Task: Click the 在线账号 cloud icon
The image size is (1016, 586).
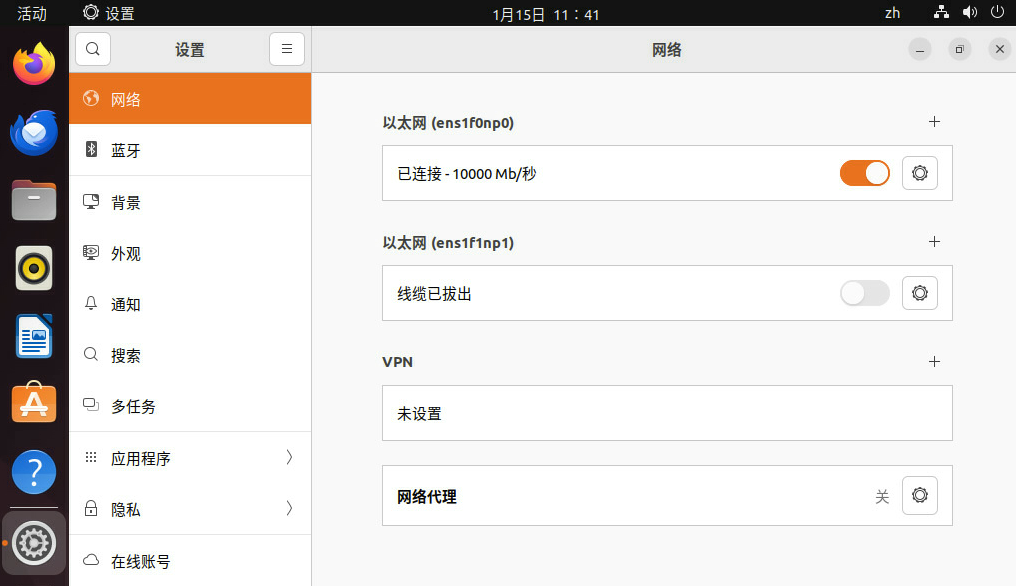Action: pyautogui.click(x=91, y=560)
